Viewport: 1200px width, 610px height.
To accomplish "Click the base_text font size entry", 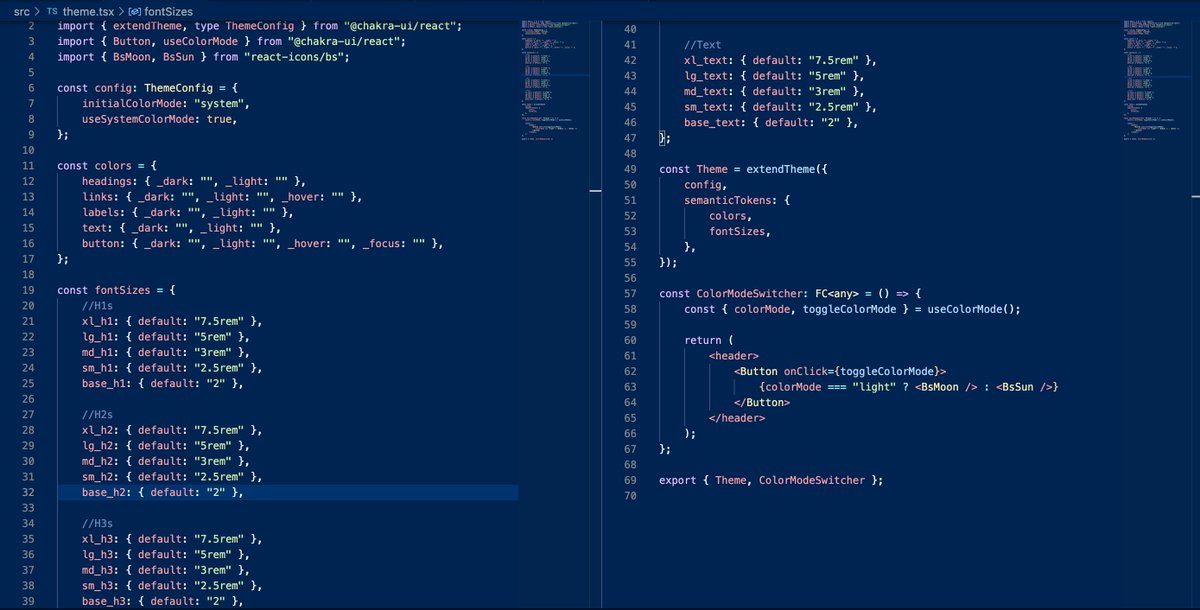I will point(771,122).
